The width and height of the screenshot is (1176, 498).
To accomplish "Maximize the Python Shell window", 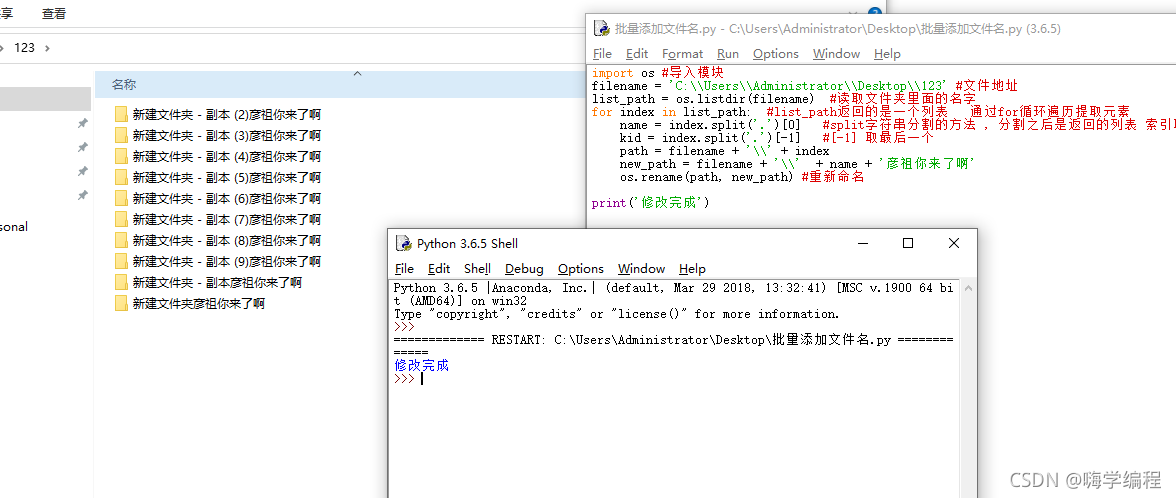I will pyautogui.click(x=908, y=243).
